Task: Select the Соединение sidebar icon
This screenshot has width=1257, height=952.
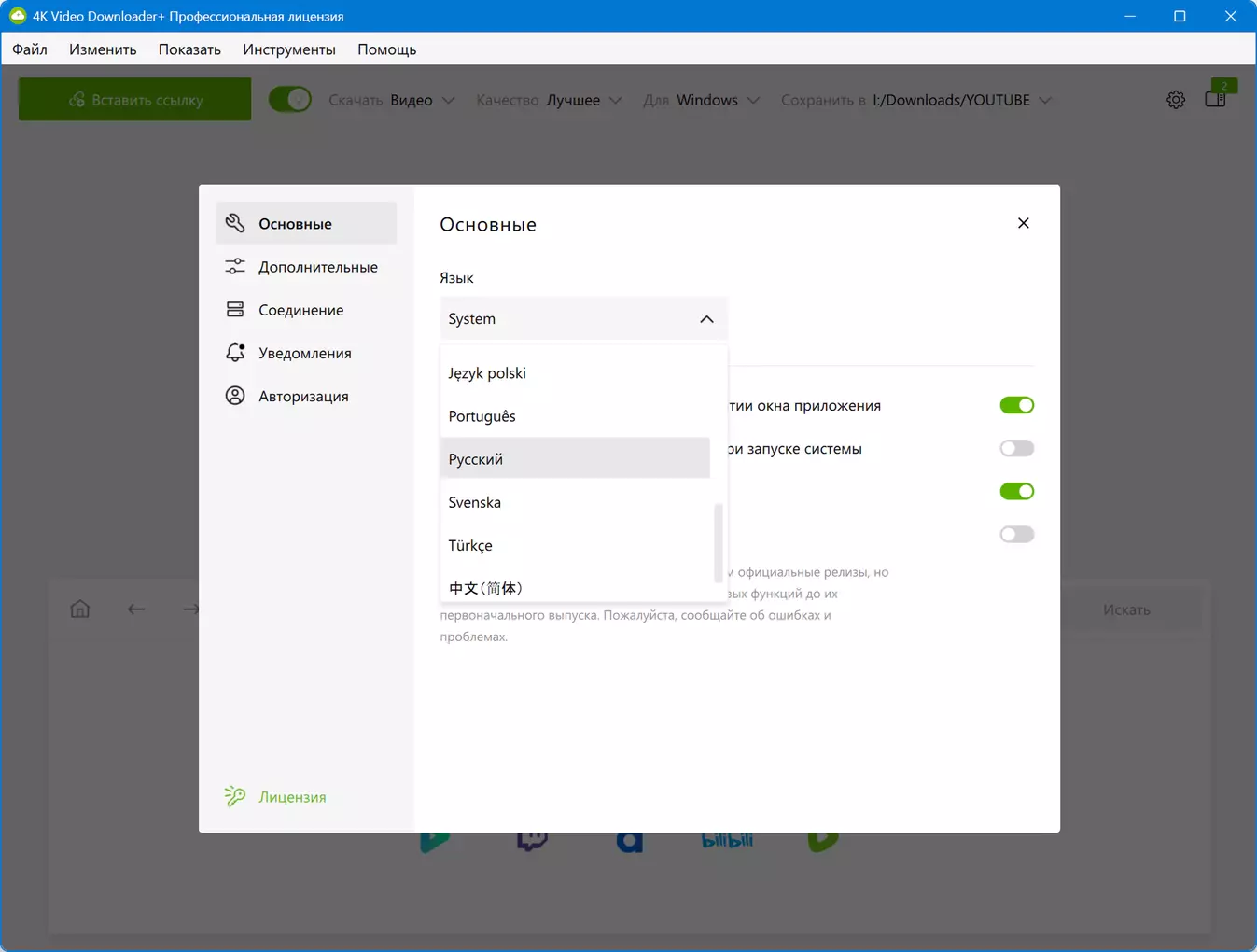Action: click(x=235, y=310)
